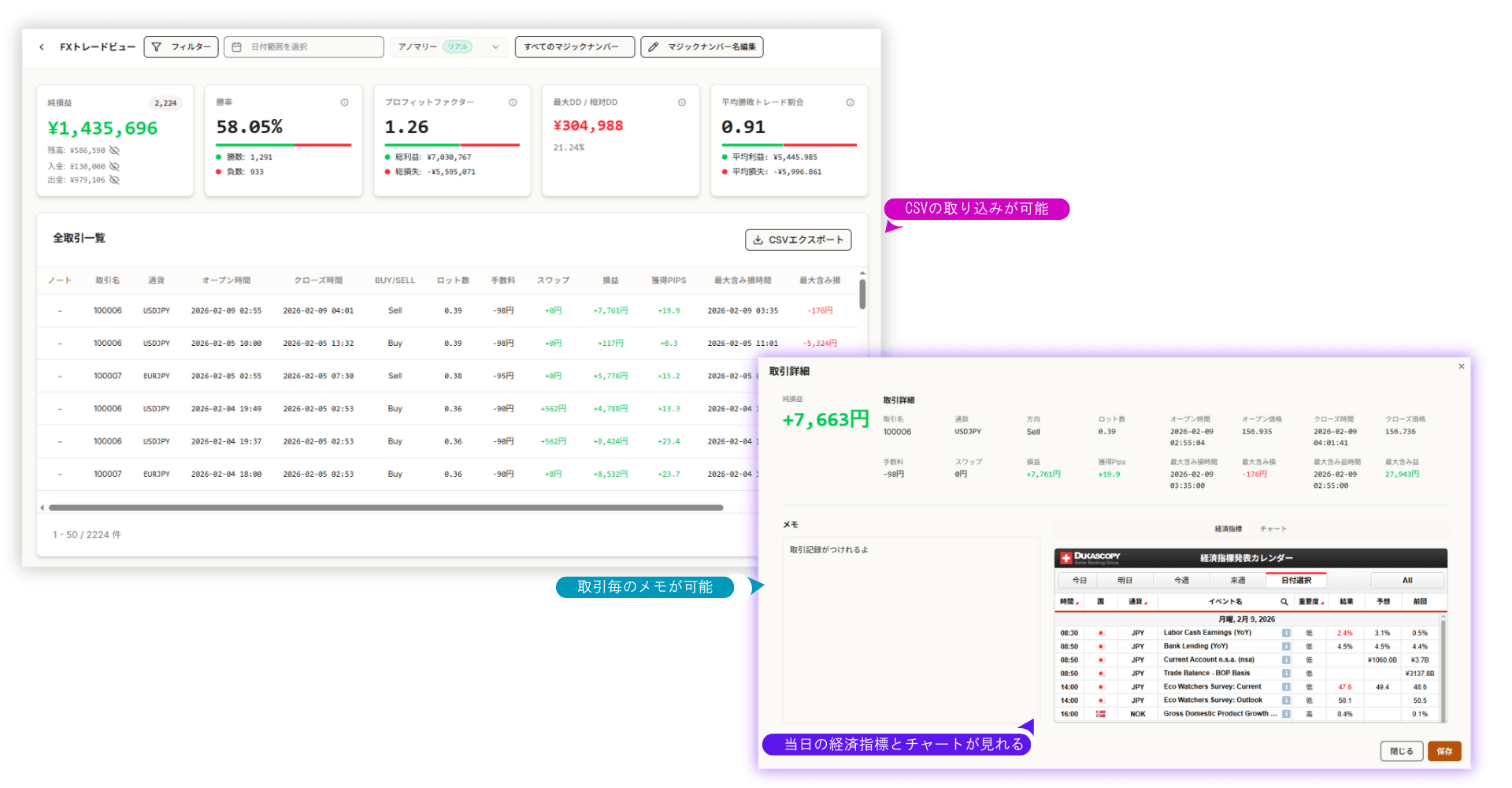Click info icon on プロフィットファクター card

pos(513,102)
